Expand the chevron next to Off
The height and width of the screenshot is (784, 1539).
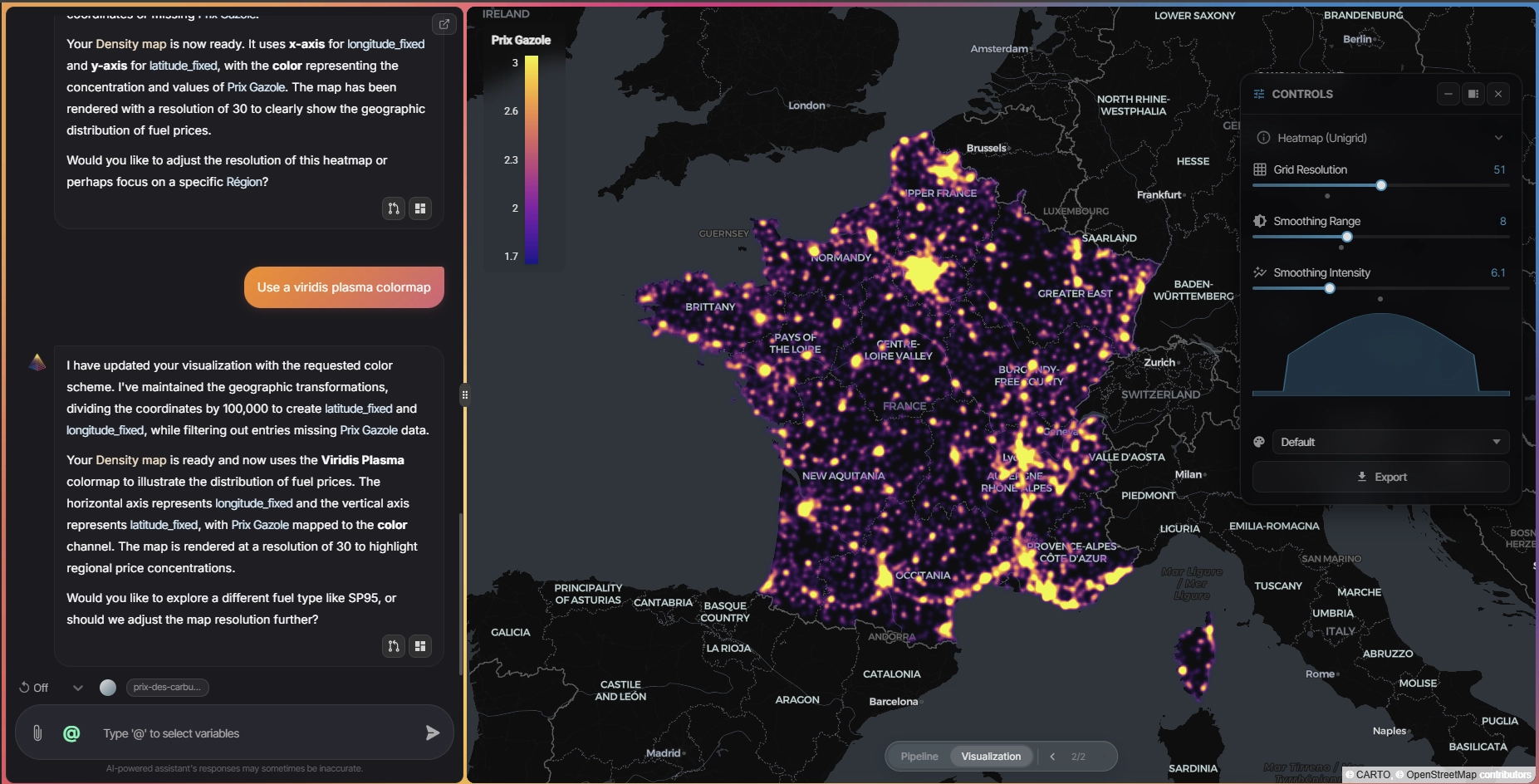coord(78,688)
